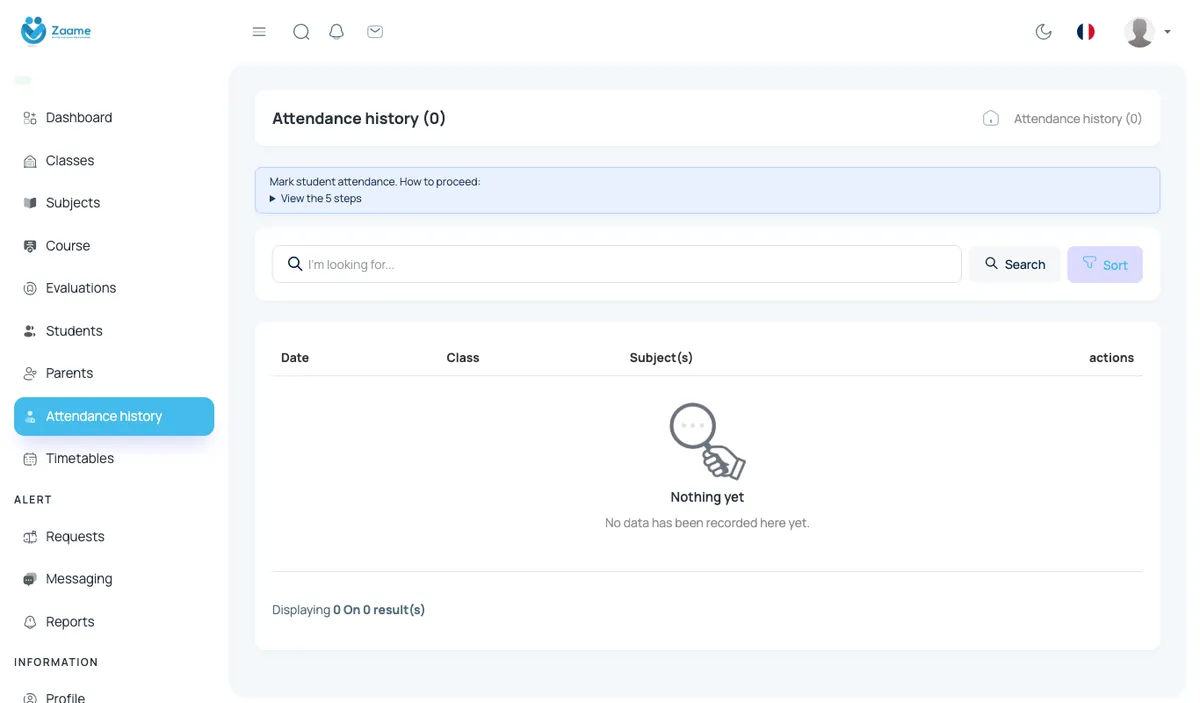Click the Sort filter button
This screenshot has width=1200, height=703.
[x=1105, y=264]
